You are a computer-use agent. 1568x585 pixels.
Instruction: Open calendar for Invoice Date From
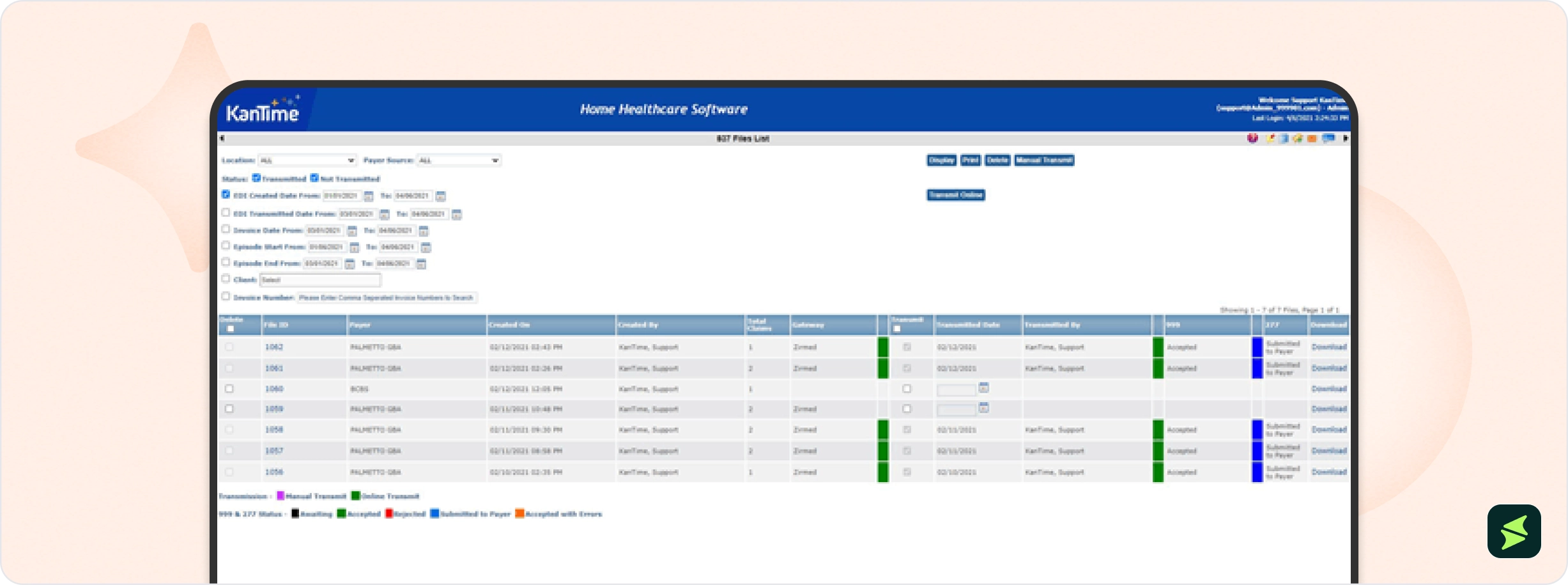pos(351,231)
